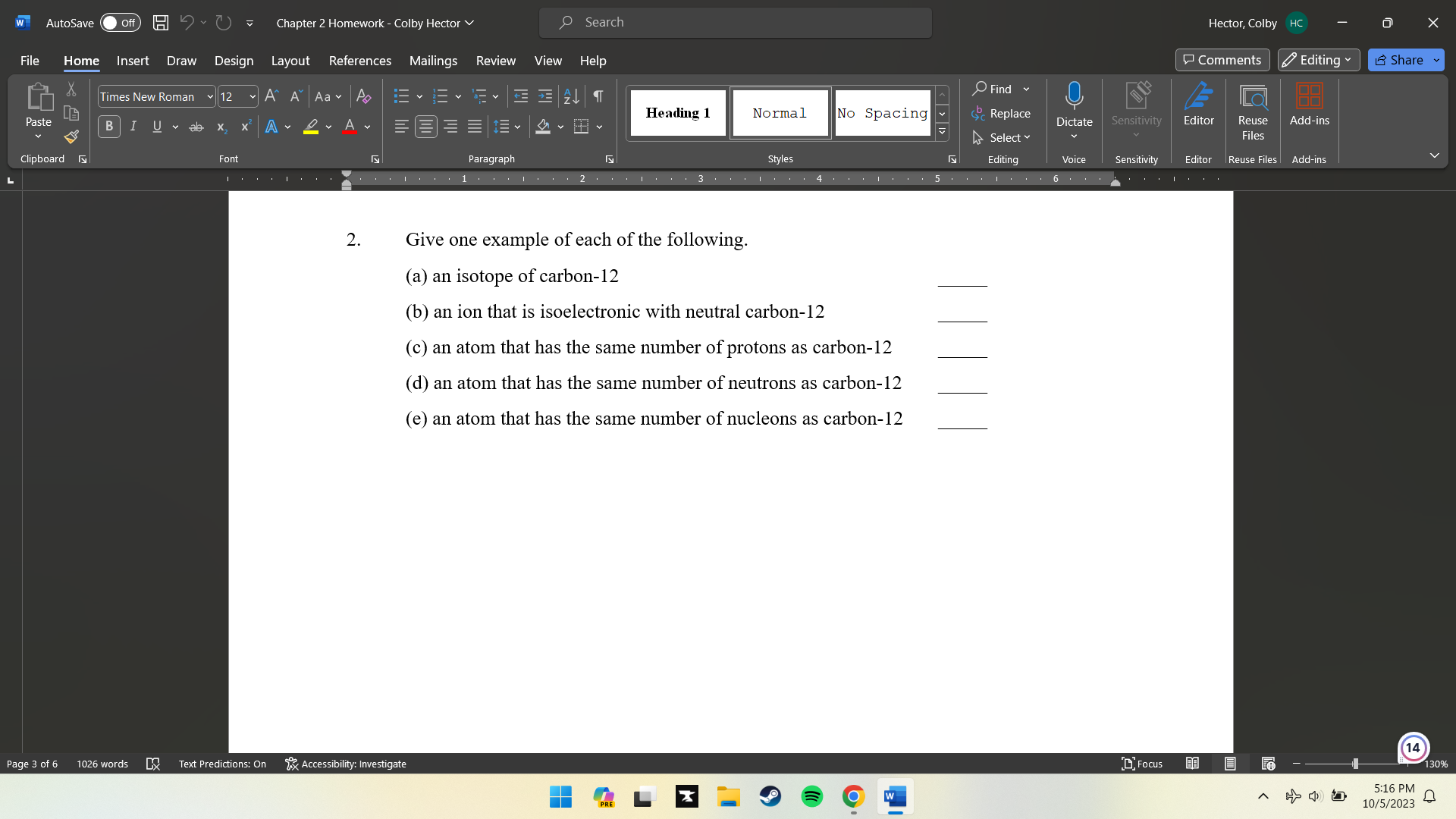Viewport: 1456px width, 819px height.
Task: Show paragraph formatting marks
Action: point(598,96)
